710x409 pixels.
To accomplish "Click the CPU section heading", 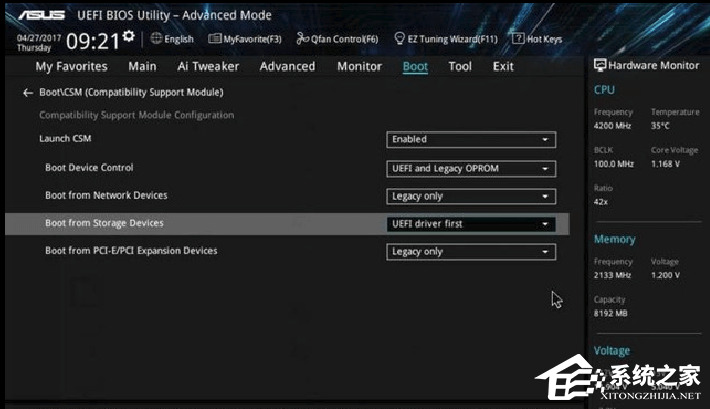I will coord(604,90).
